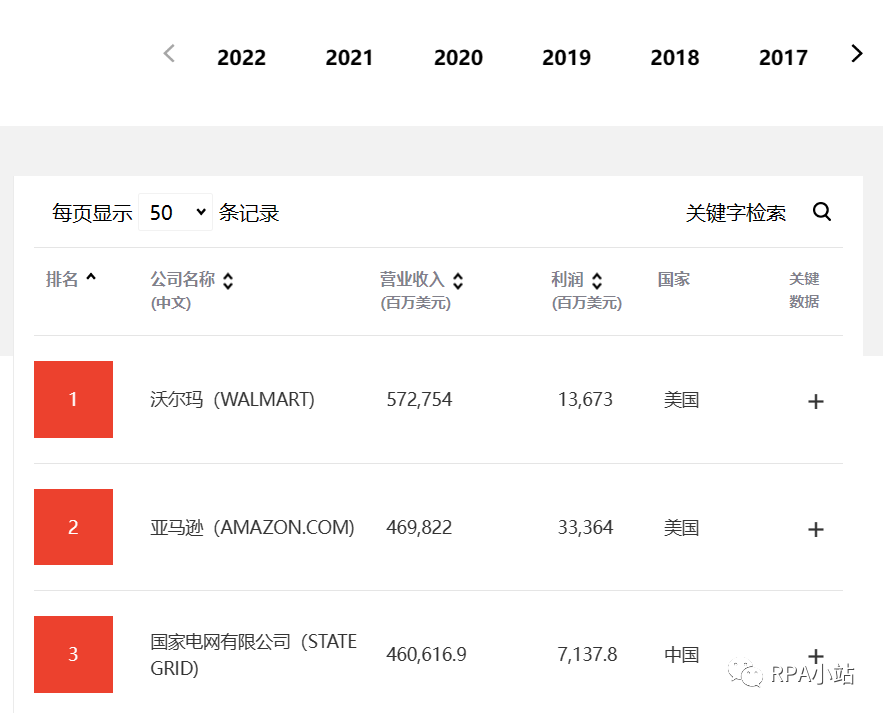The height and width of the screenshot is (713, 883).
Task: Open 国家电网有限公司 (STATE GRID) link
Action: point(253,654)
